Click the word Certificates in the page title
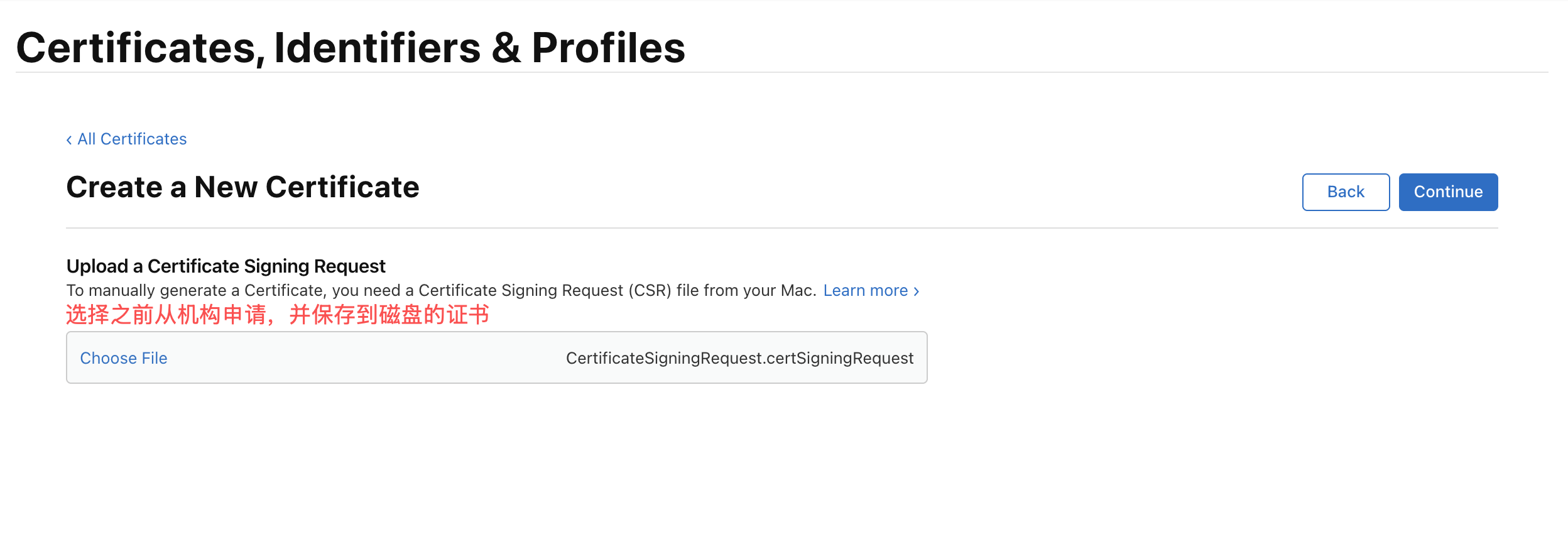The width and height of the screenshot is (1568, 549). point(136,48)
